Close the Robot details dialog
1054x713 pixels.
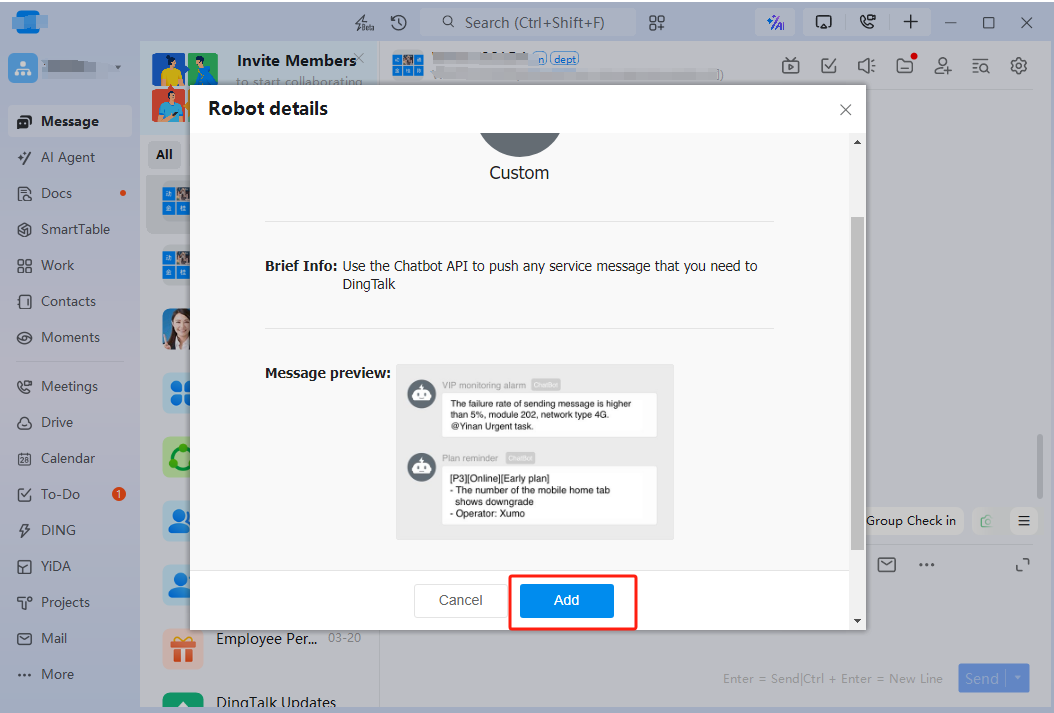(845, 110)
